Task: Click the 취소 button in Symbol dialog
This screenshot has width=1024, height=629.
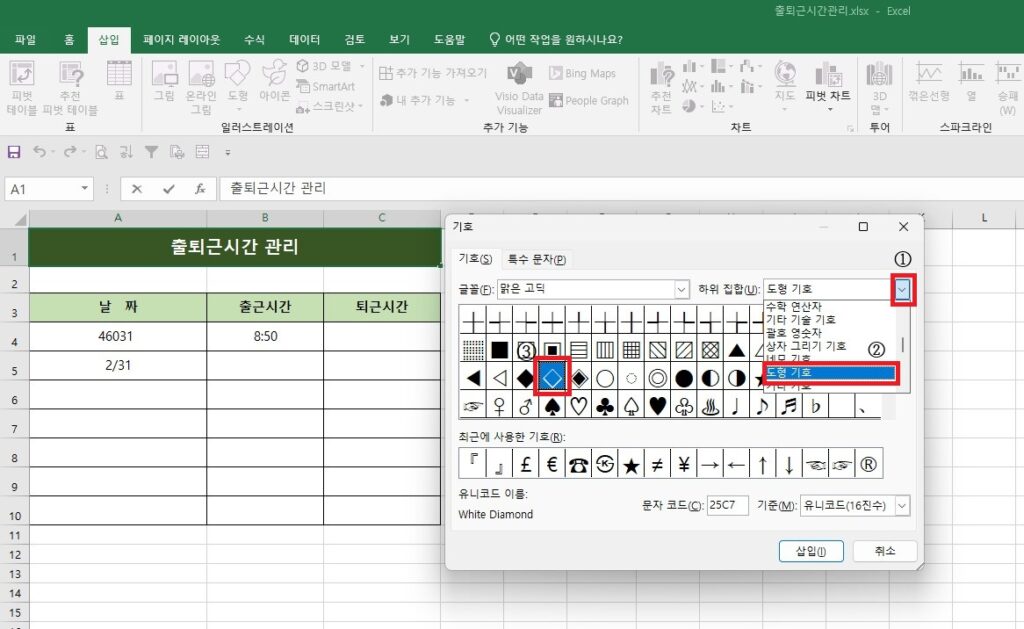Action: coord(885,551)
